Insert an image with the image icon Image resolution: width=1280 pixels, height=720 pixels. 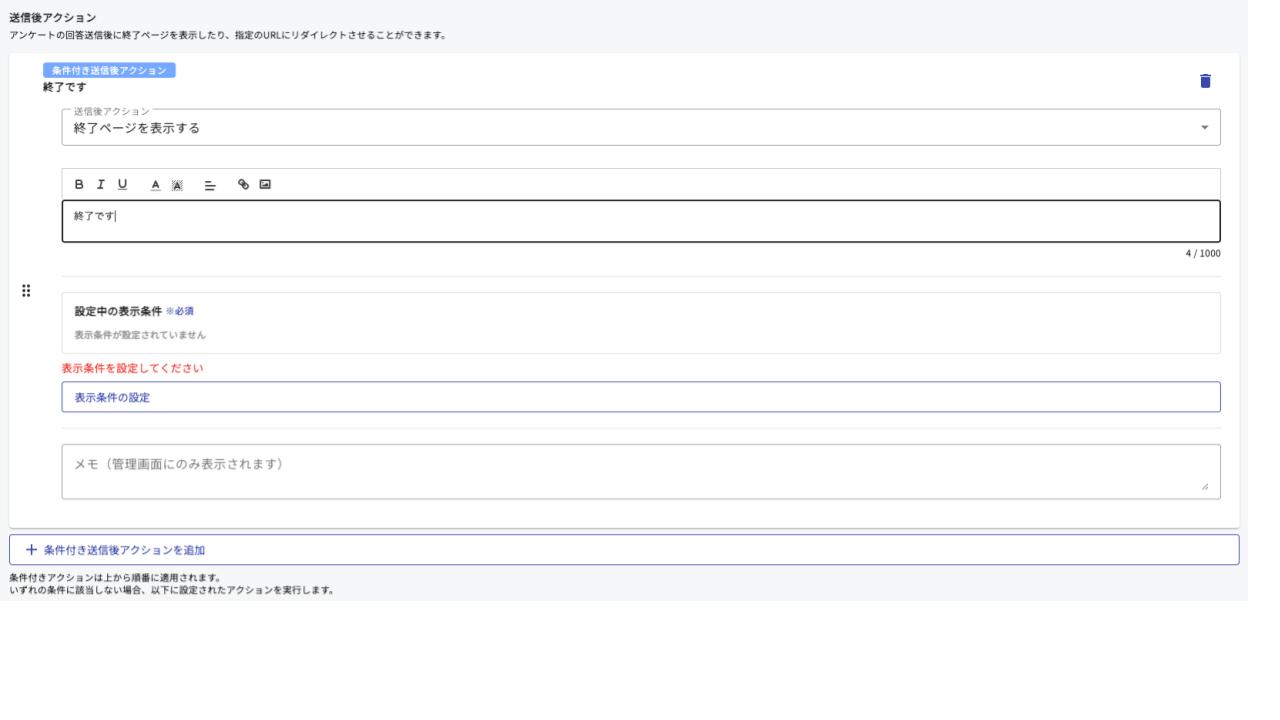pos(265,184)
